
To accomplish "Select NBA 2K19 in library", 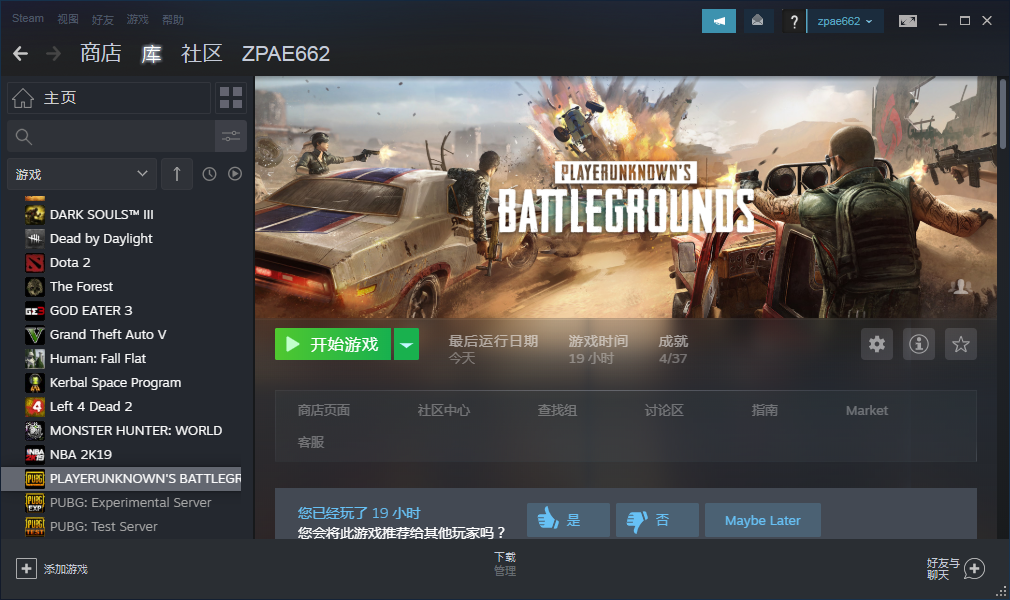I will coord(121,454).
